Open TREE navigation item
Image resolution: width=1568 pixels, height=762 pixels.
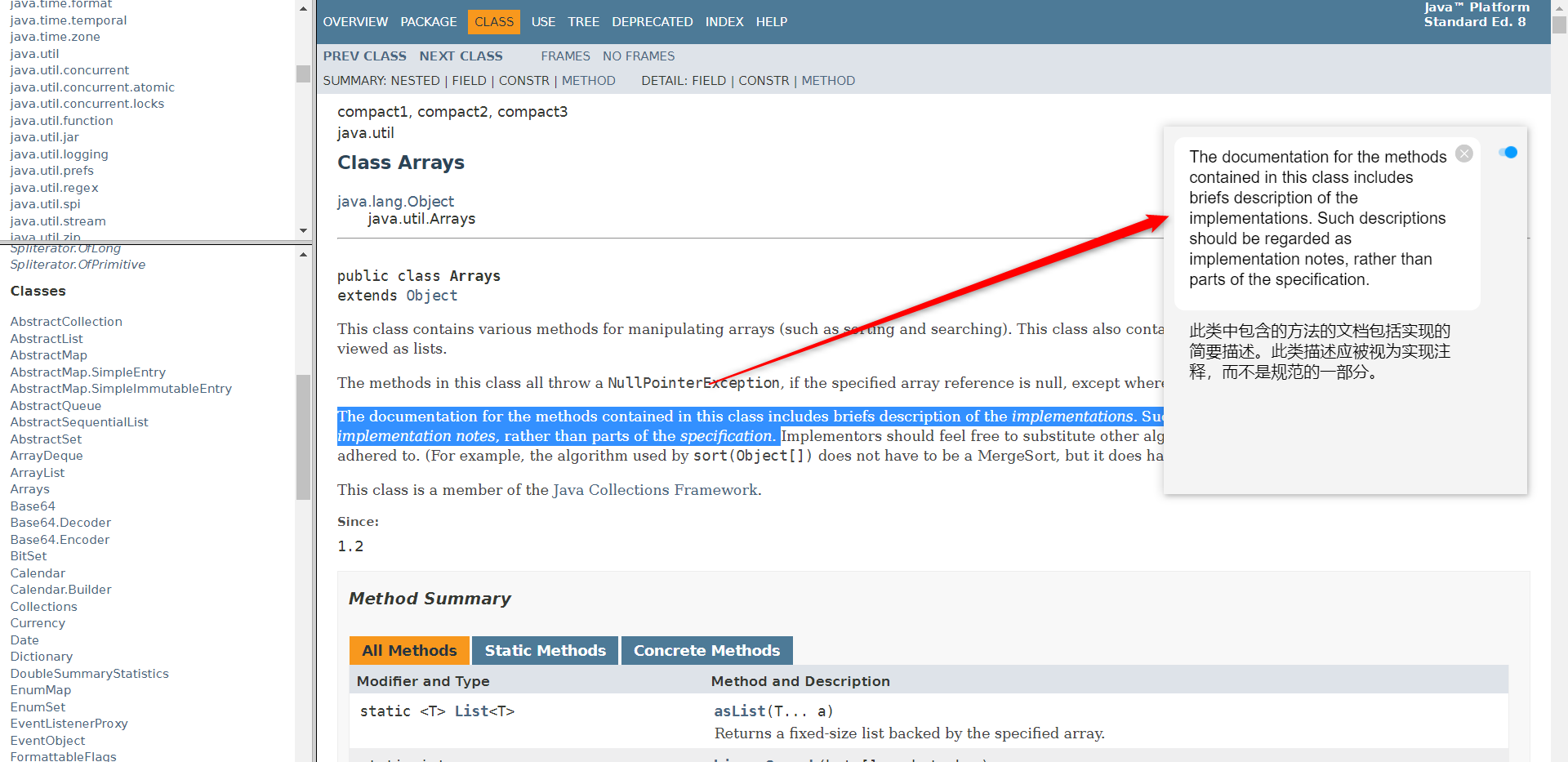click(x=584, y=22)
